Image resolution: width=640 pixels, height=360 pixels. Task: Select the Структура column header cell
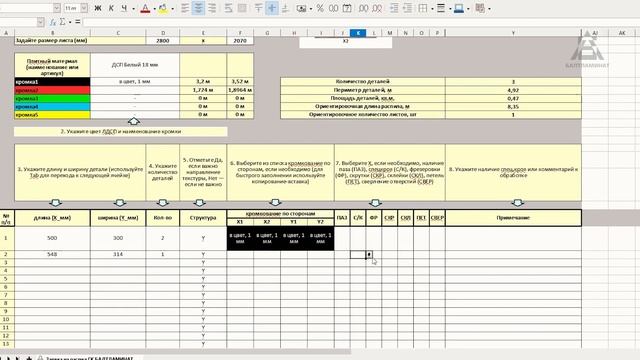(x=203, y=218)
